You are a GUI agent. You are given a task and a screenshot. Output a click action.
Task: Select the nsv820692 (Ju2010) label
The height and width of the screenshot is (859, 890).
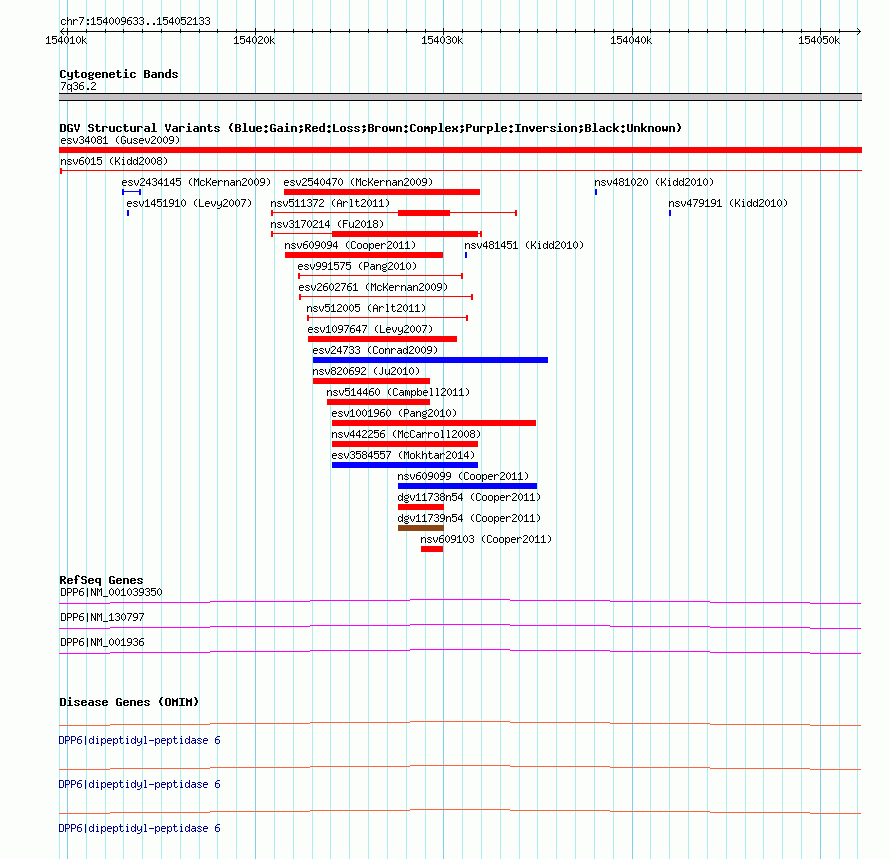coord(366,371)
